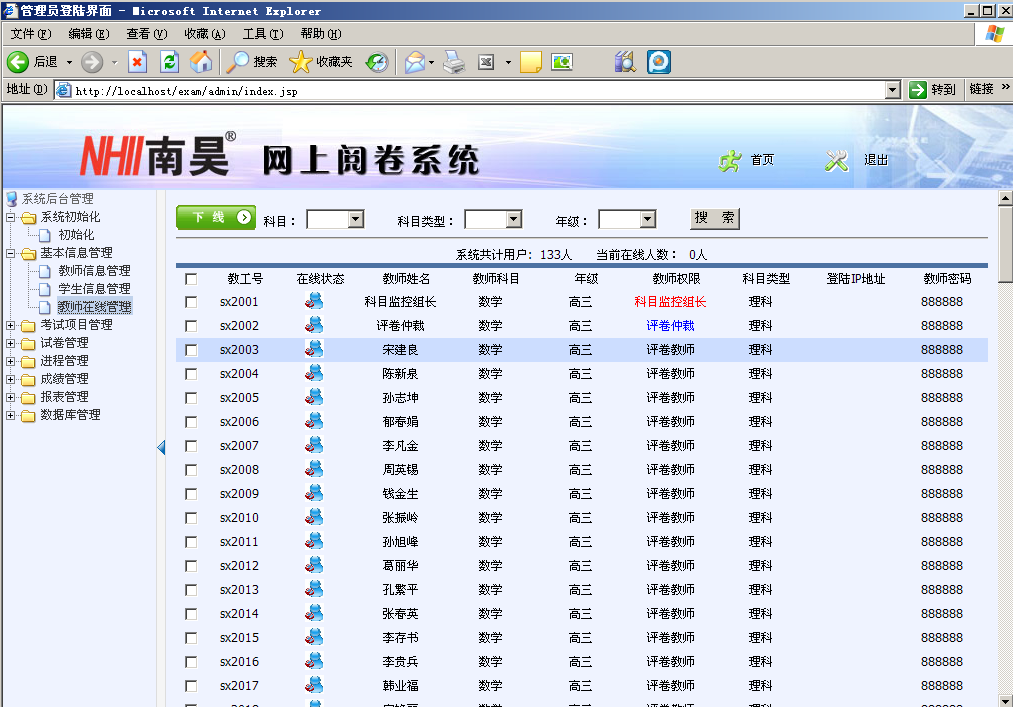Click the online status icon for sx2001
The image size is (1013, 707).
tap(314, 301)
